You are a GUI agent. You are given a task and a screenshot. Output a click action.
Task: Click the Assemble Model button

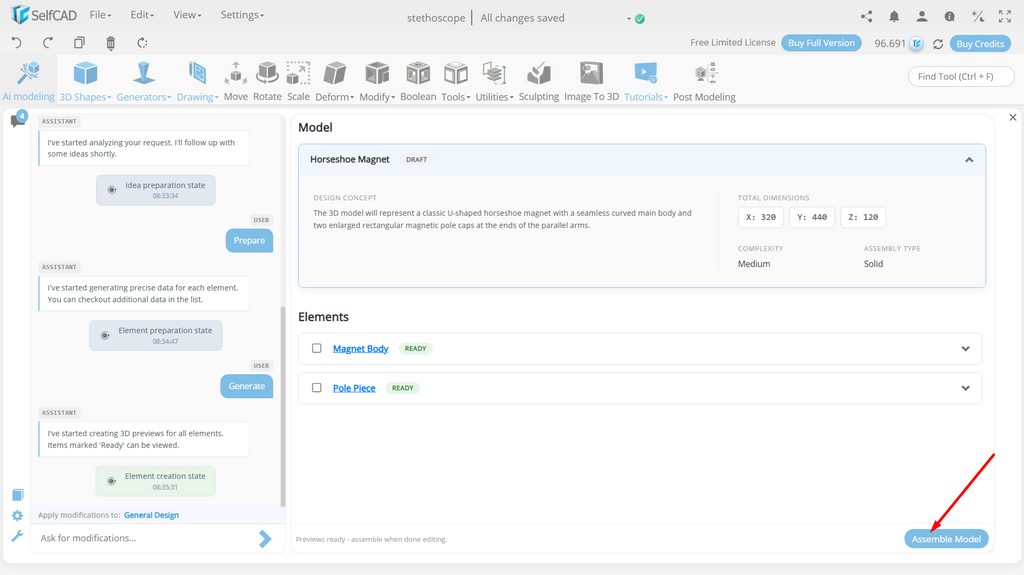(946, 539)
